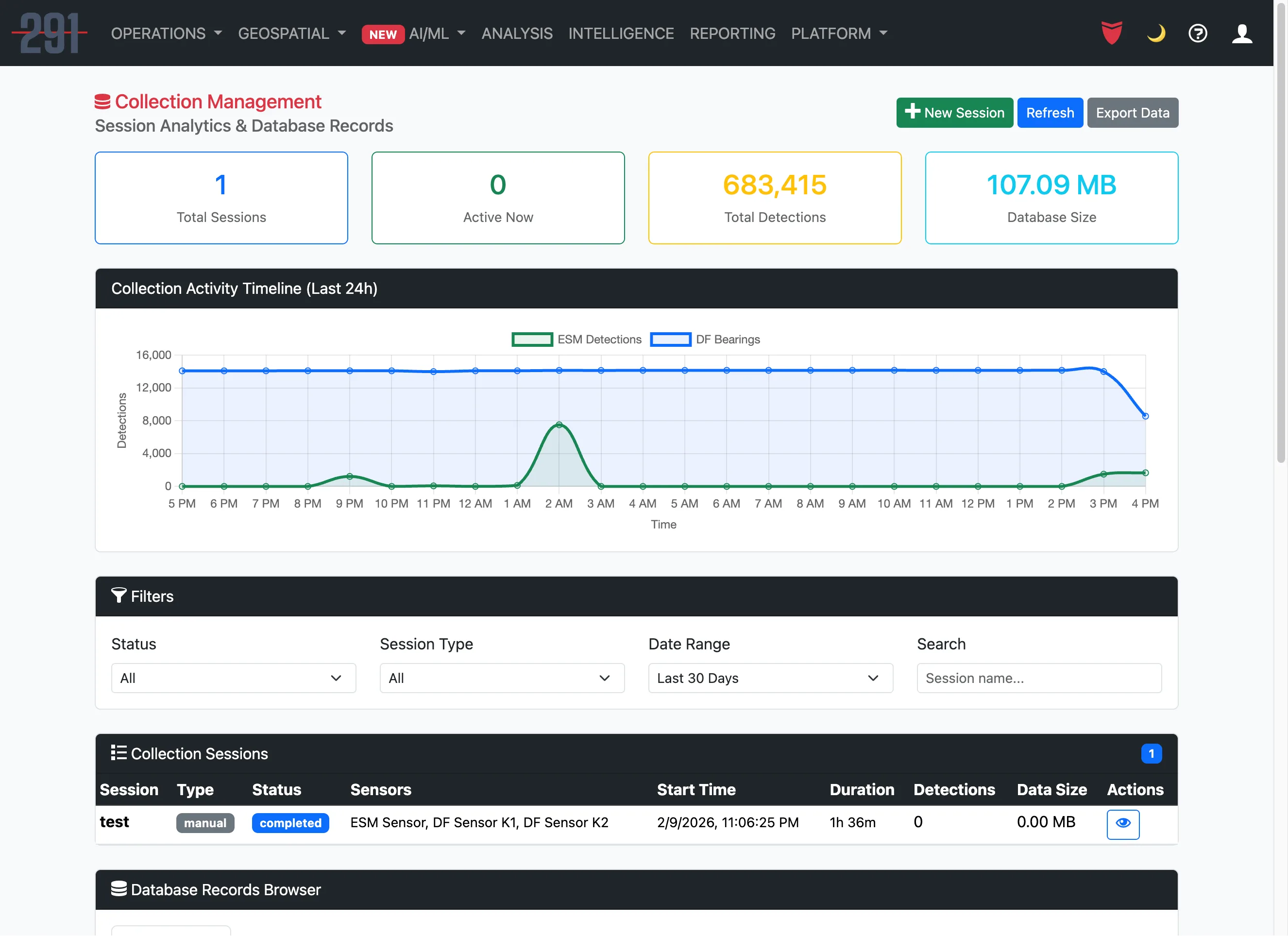Open the Session Type dropdown
The width and height of the screenshot is (1288, 936).
tap(502, 678)
